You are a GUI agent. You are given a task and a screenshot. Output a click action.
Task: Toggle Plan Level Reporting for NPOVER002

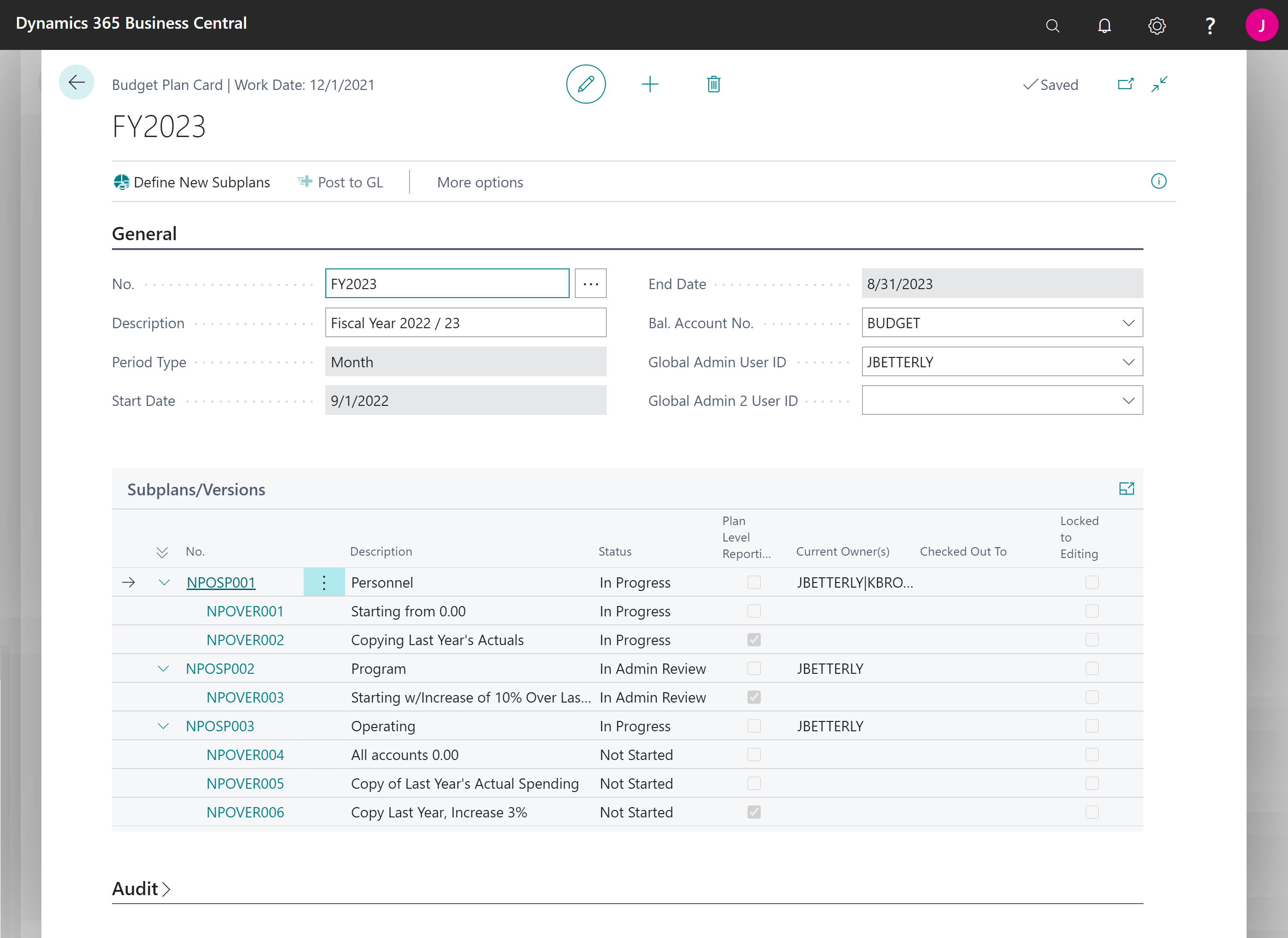[x=754, y=640]
